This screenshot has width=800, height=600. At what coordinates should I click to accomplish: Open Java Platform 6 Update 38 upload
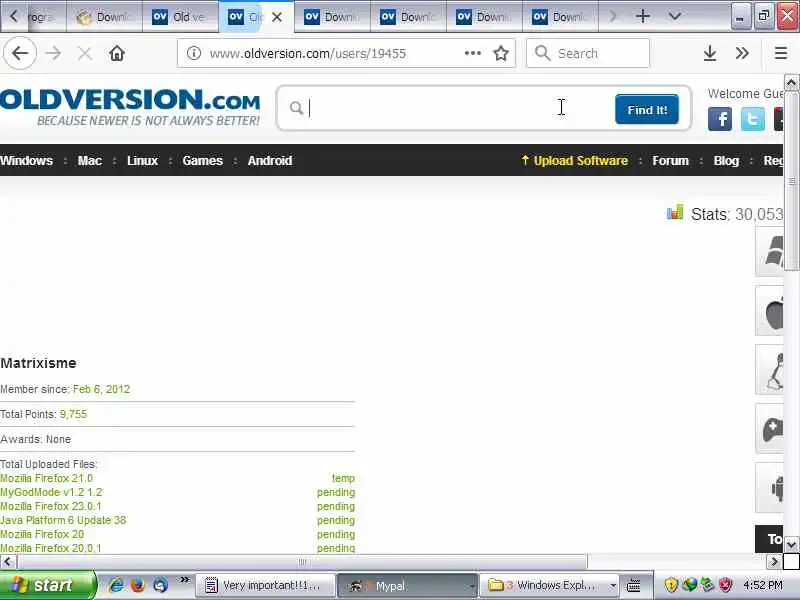tap(63, 520)
